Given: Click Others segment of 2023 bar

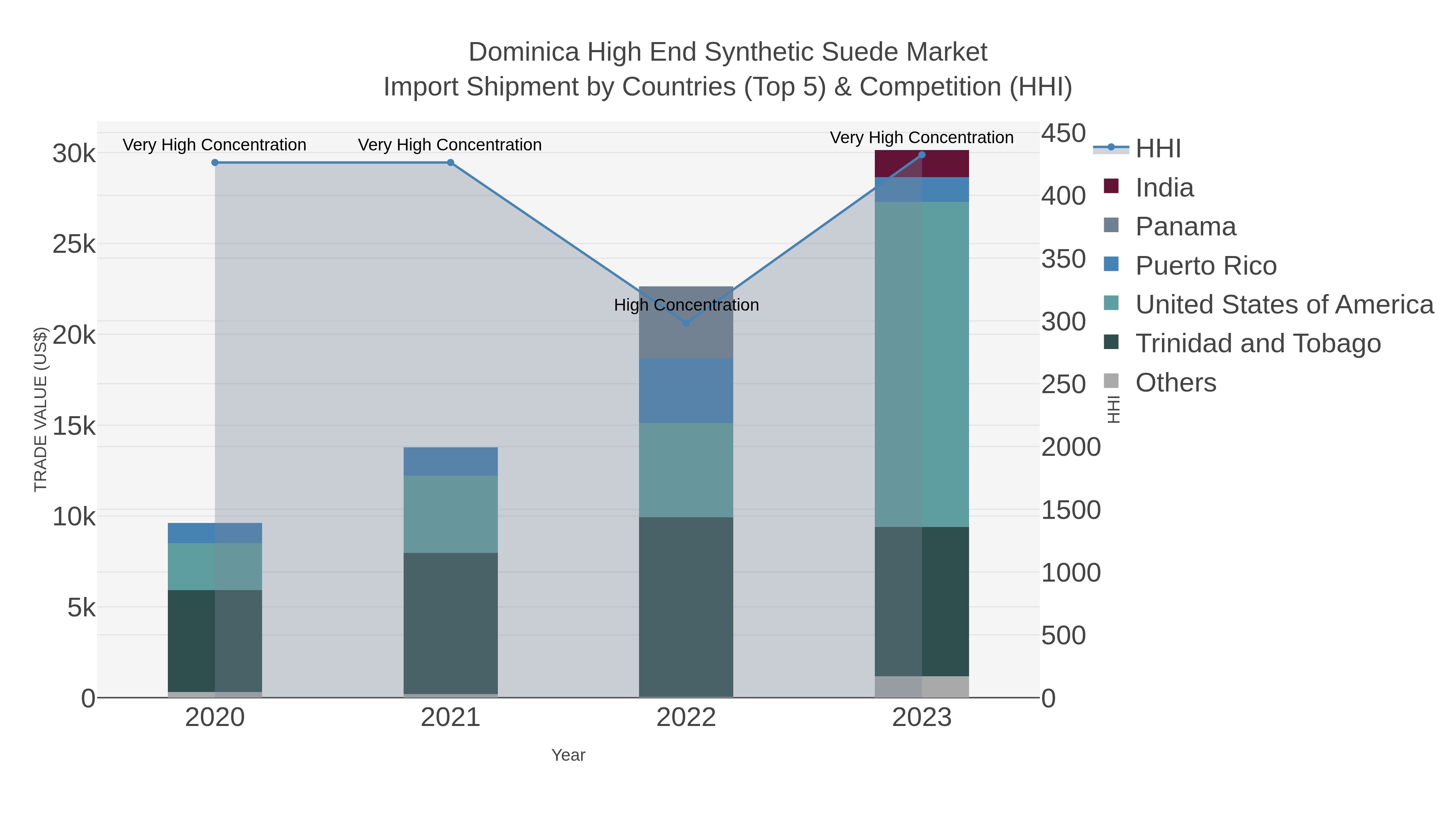Looking at the screenshot, I should click(x=922, y=687).
